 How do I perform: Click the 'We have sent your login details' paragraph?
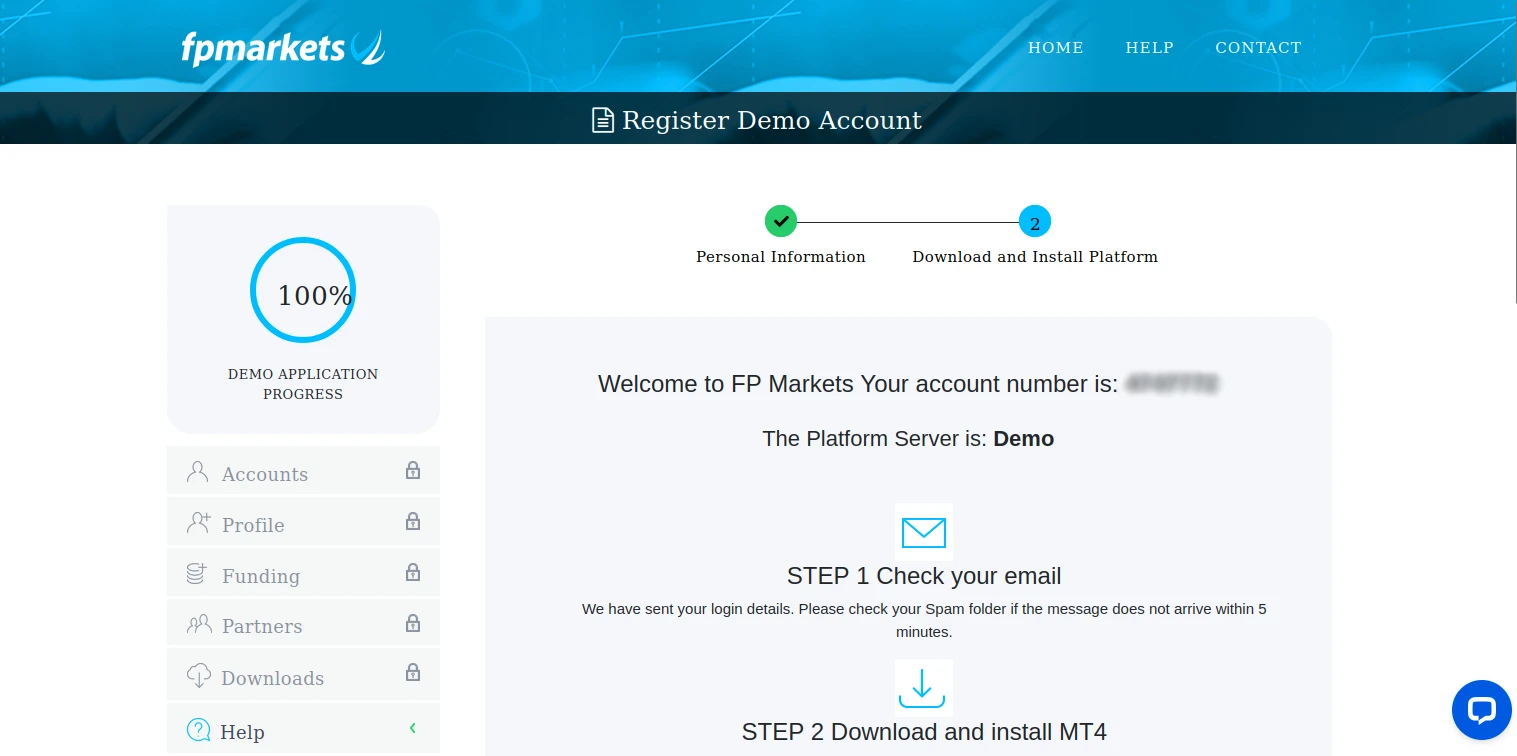(924, 620)
